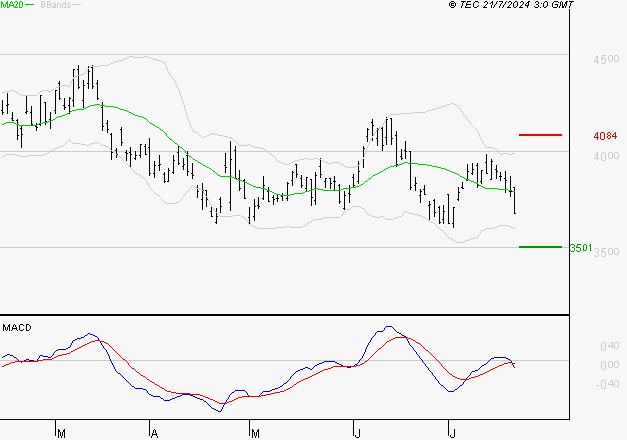Click the 'A' April month label
The width and height of the screenshot is (627, 440).
154,434
